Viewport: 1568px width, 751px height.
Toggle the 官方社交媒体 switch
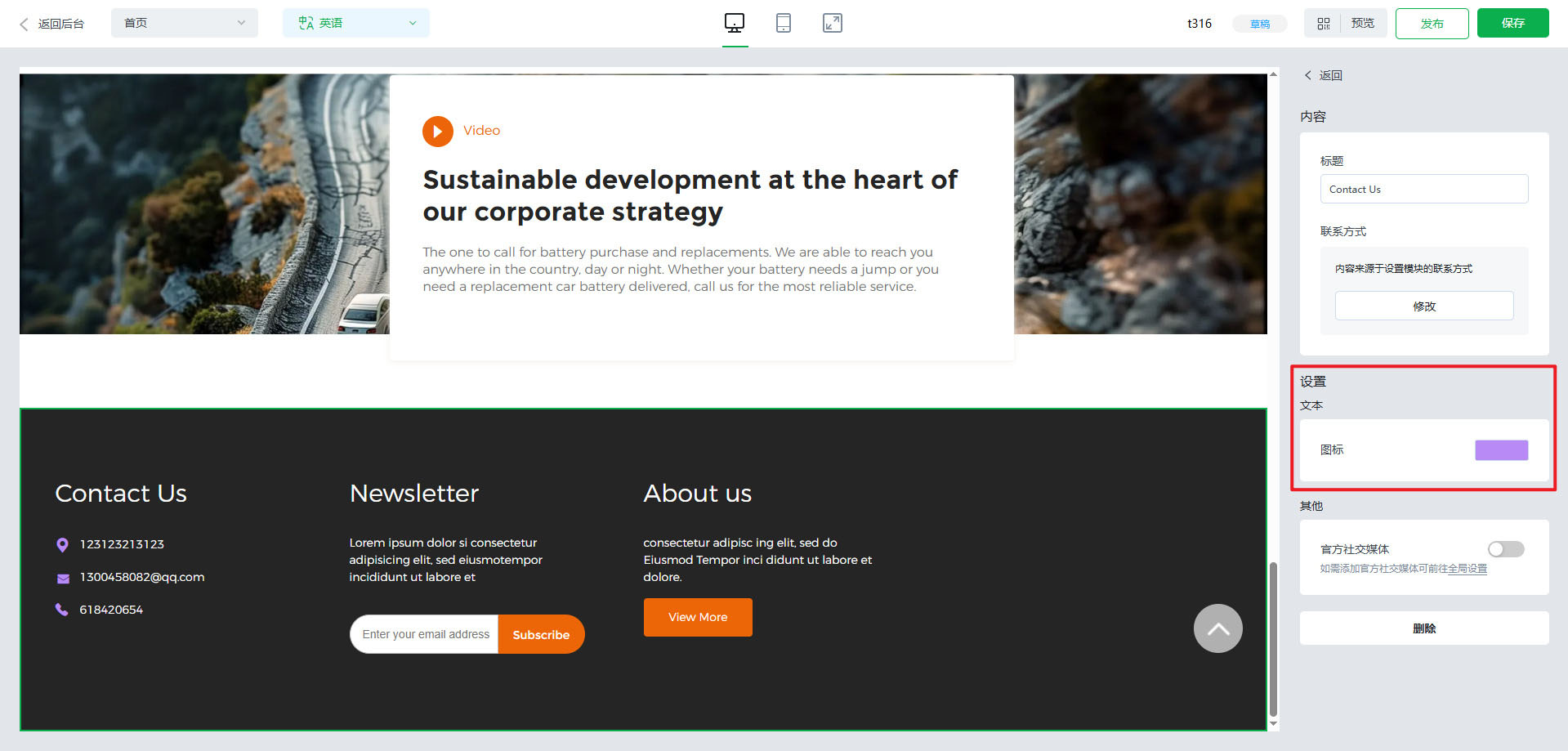click(1506, 549)
